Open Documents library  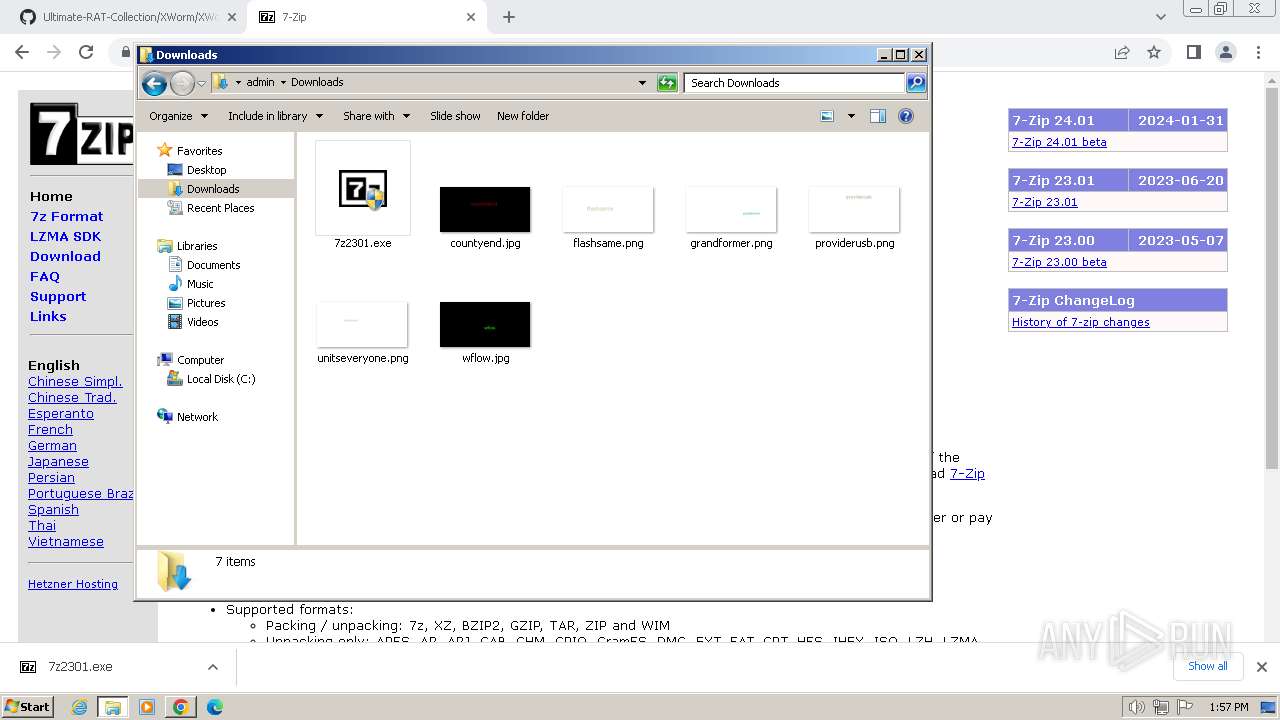click(x=213, y=265)
